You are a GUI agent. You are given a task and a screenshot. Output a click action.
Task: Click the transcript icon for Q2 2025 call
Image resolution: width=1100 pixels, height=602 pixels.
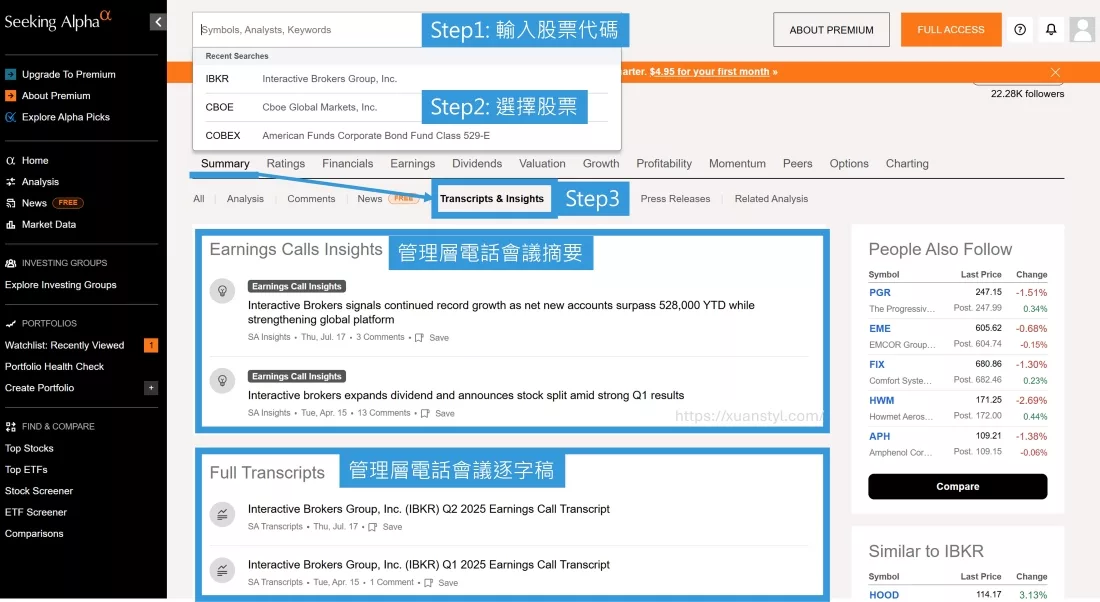tap(221, 514)
